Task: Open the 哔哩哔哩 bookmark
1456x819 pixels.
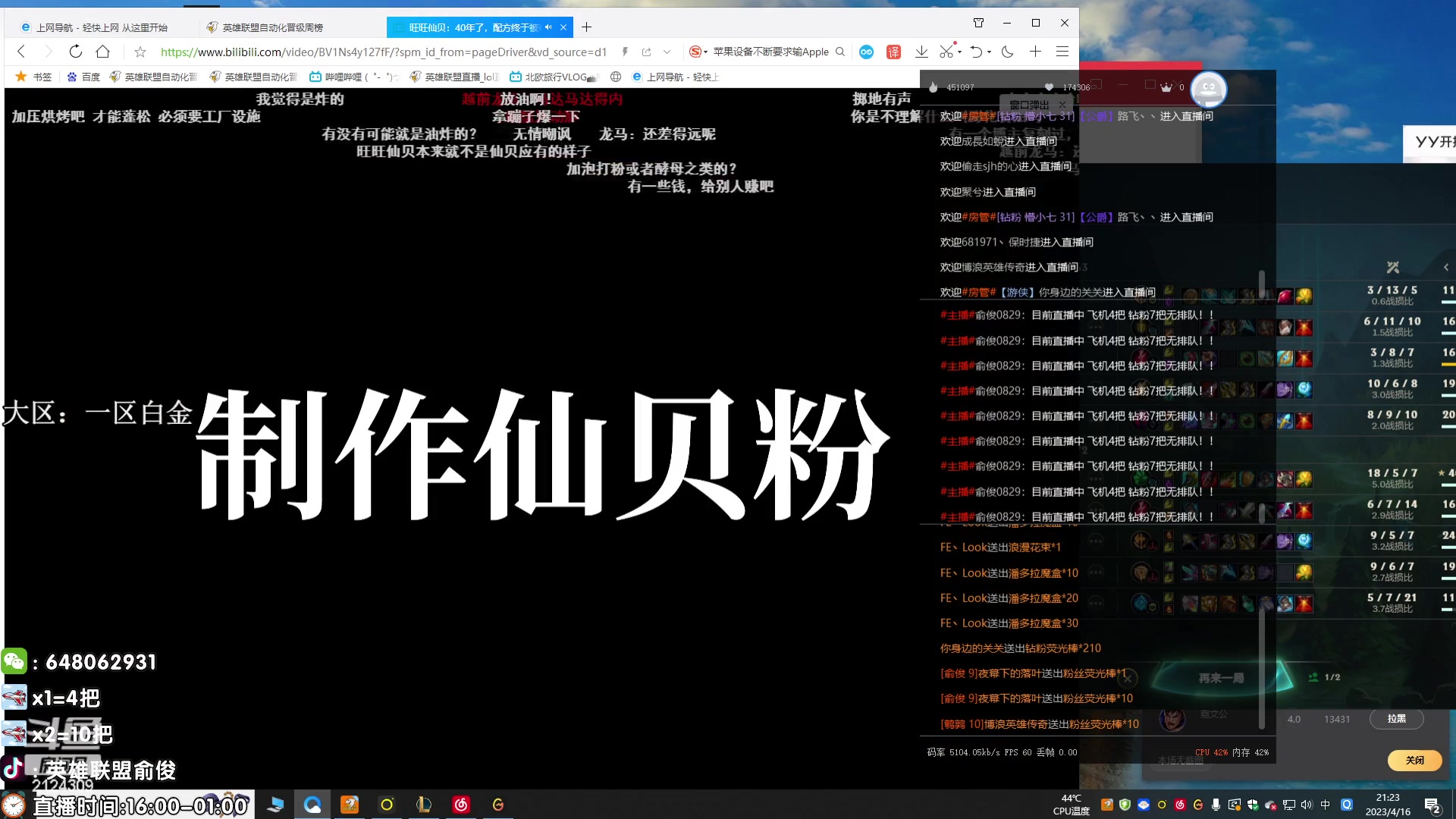Action: (x=353, y=77)
